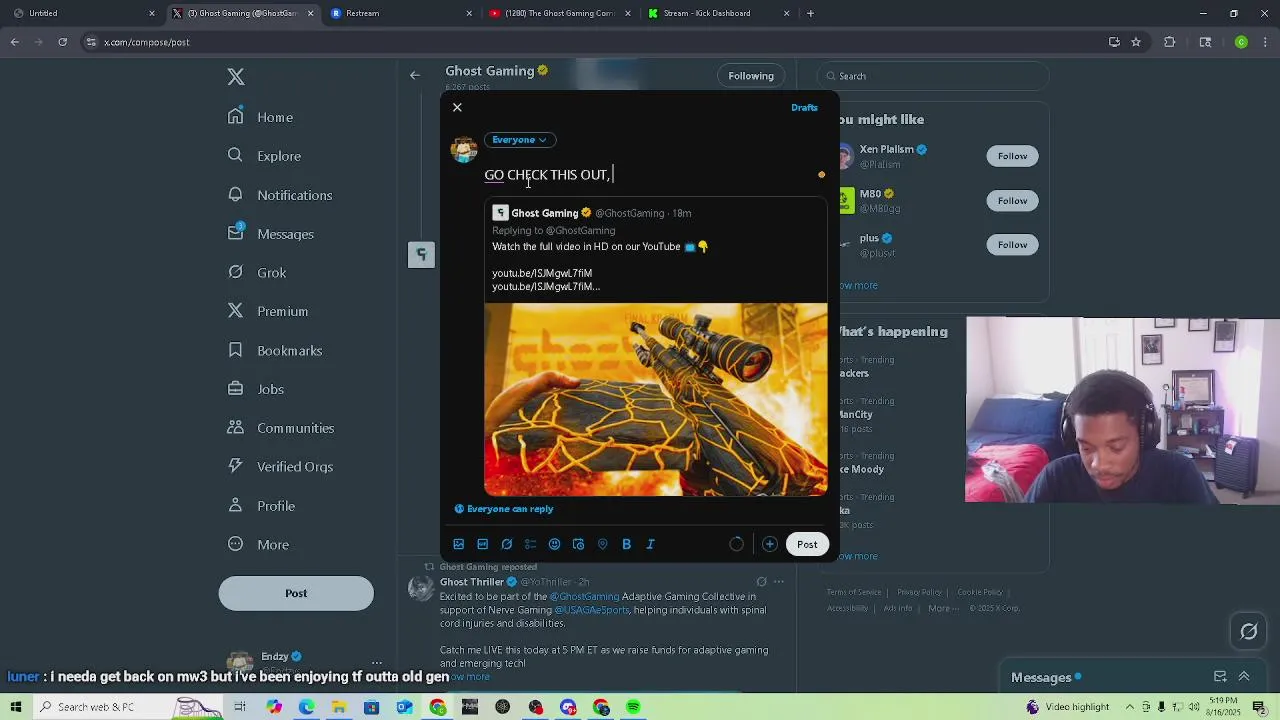Add media image to post
Viewport: 1280px width, 720px height.
(459, 544)
